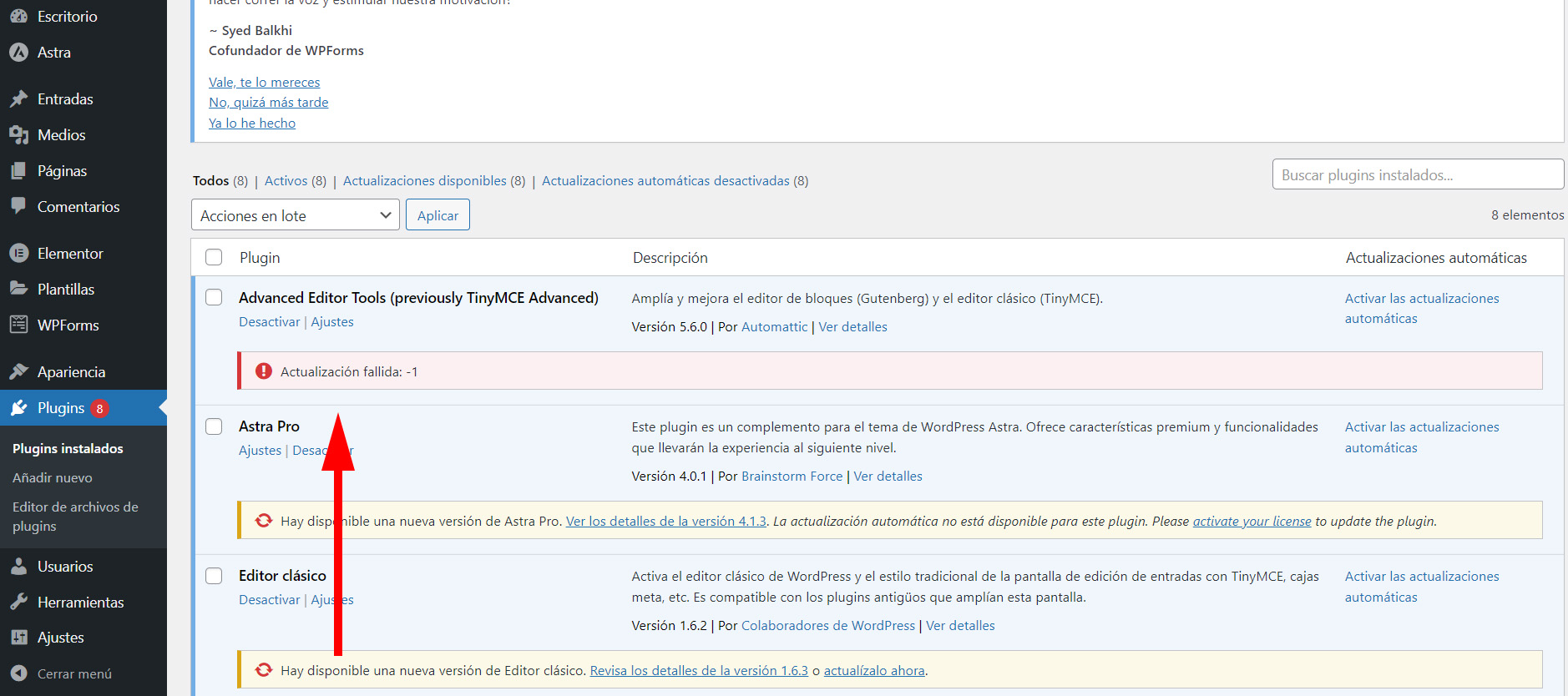Toggle the select-all plugins checkbox in header

click(214, 257)
